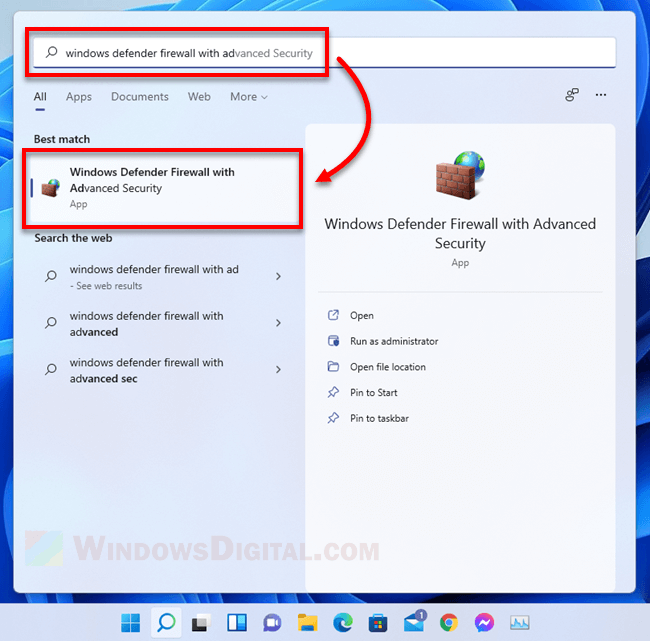Open Widgets from the taskbar
Screen dimensions: 650x641
[237, 623]
